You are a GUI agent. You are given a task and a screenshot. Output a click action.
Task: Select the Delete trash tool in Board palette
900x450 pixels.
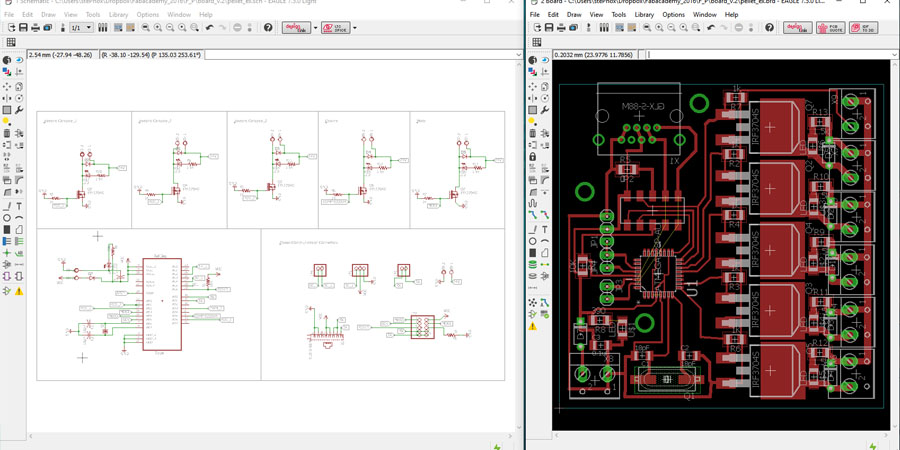click(533, 133)
